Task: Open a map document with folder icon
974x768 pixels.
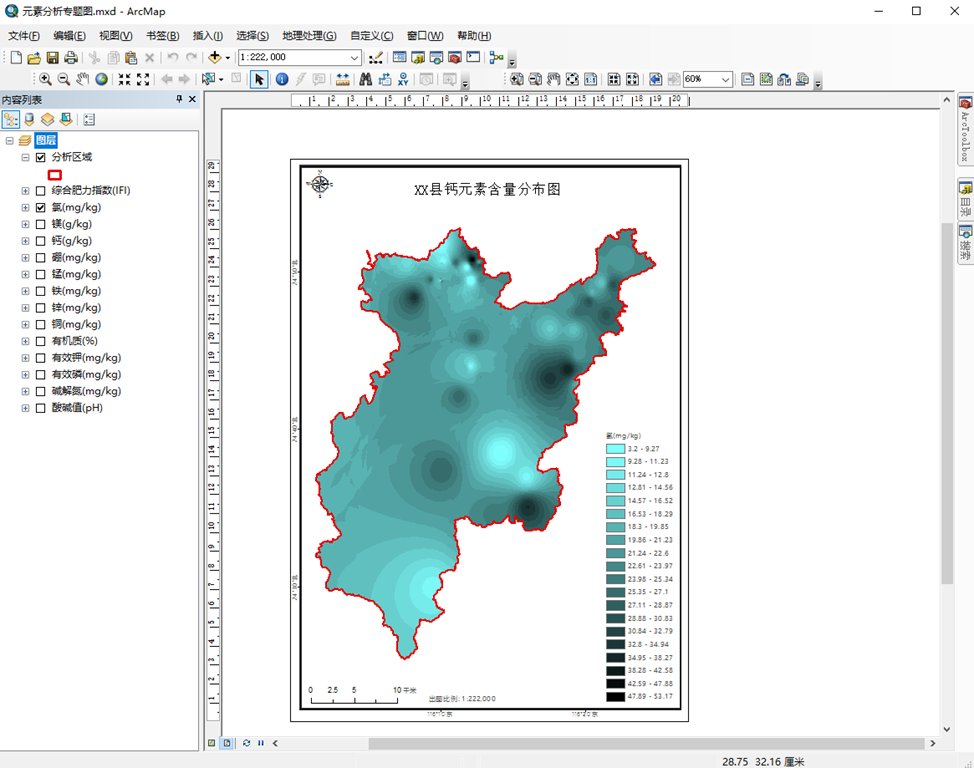Action: pyautogui.click(x=34, y=58)
